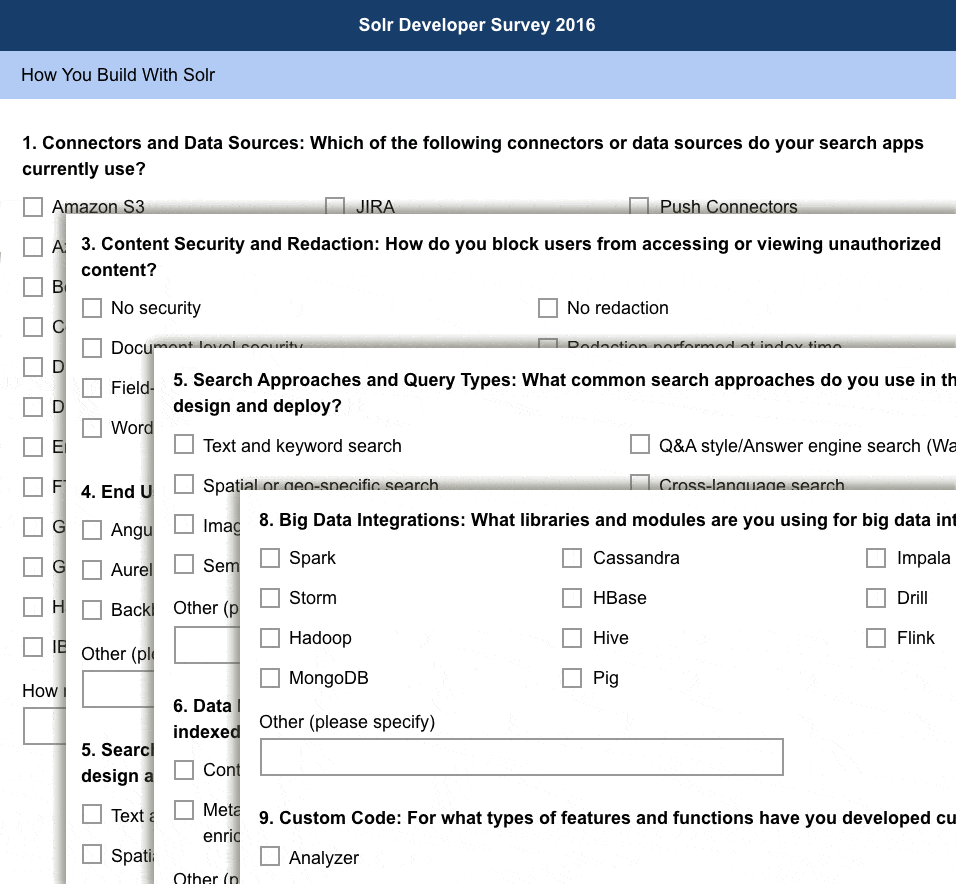Viewport: 956px width, 884px height.
Task: Click question 1 Connectors and Data Sources text
Action: [473, 155]
